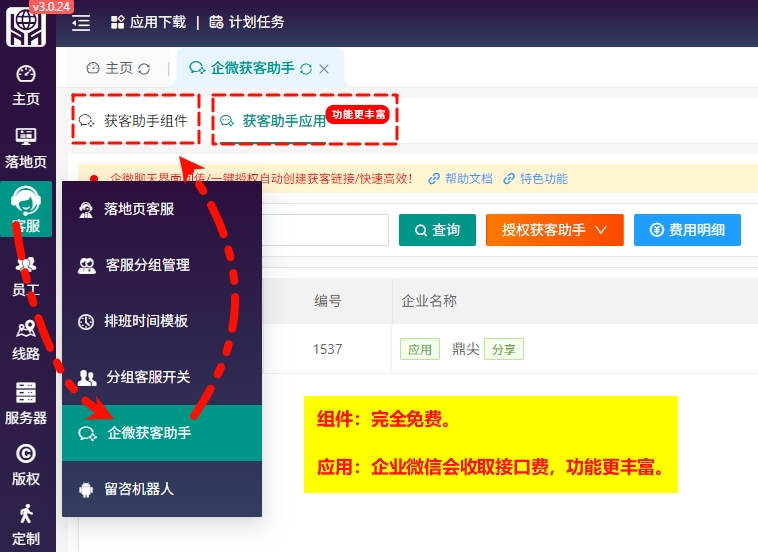The image size is (758, 552).
Task: Click the 服务器 server sidebar icon
Action: coord(26,403)
